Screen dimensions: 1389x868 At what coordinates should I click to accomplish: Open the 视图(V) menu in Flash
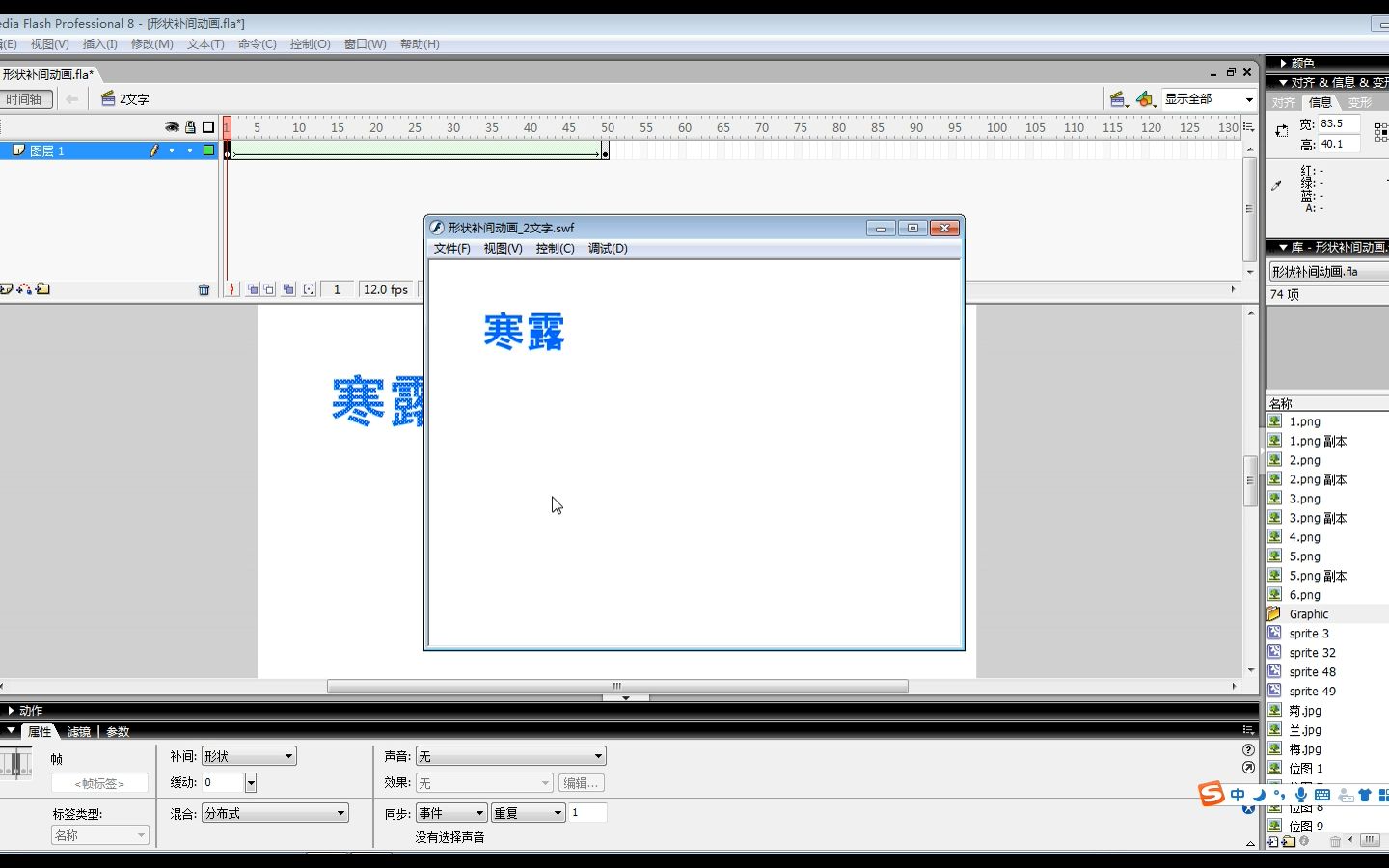point(49,44)
